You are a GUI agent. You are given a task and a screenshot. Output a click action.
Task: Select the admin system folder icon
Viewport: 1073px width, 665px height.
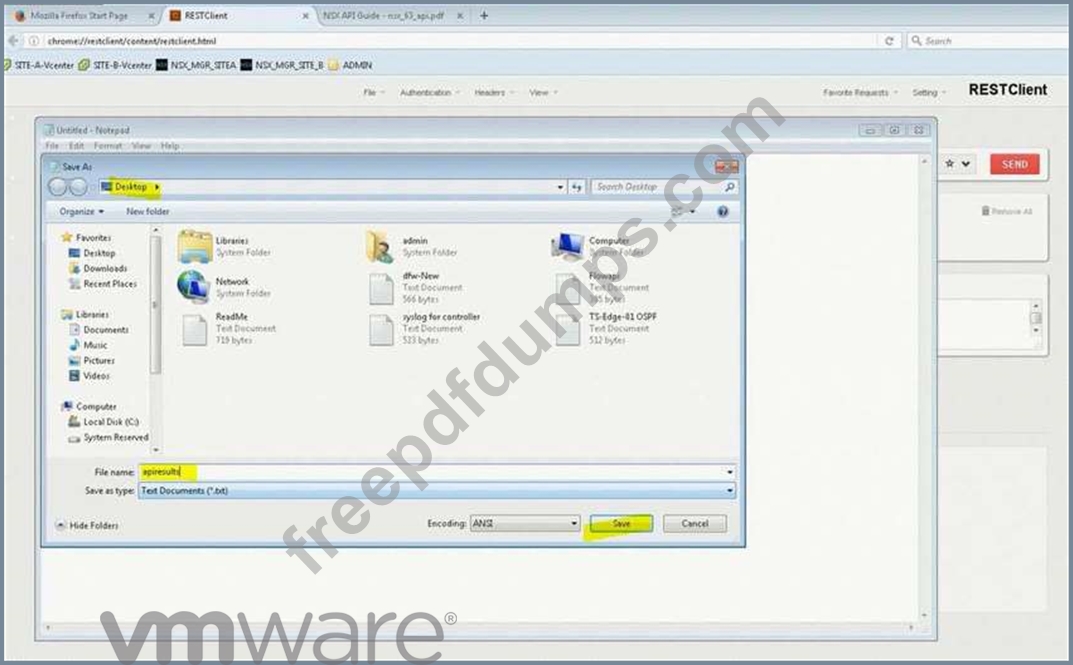380,246
